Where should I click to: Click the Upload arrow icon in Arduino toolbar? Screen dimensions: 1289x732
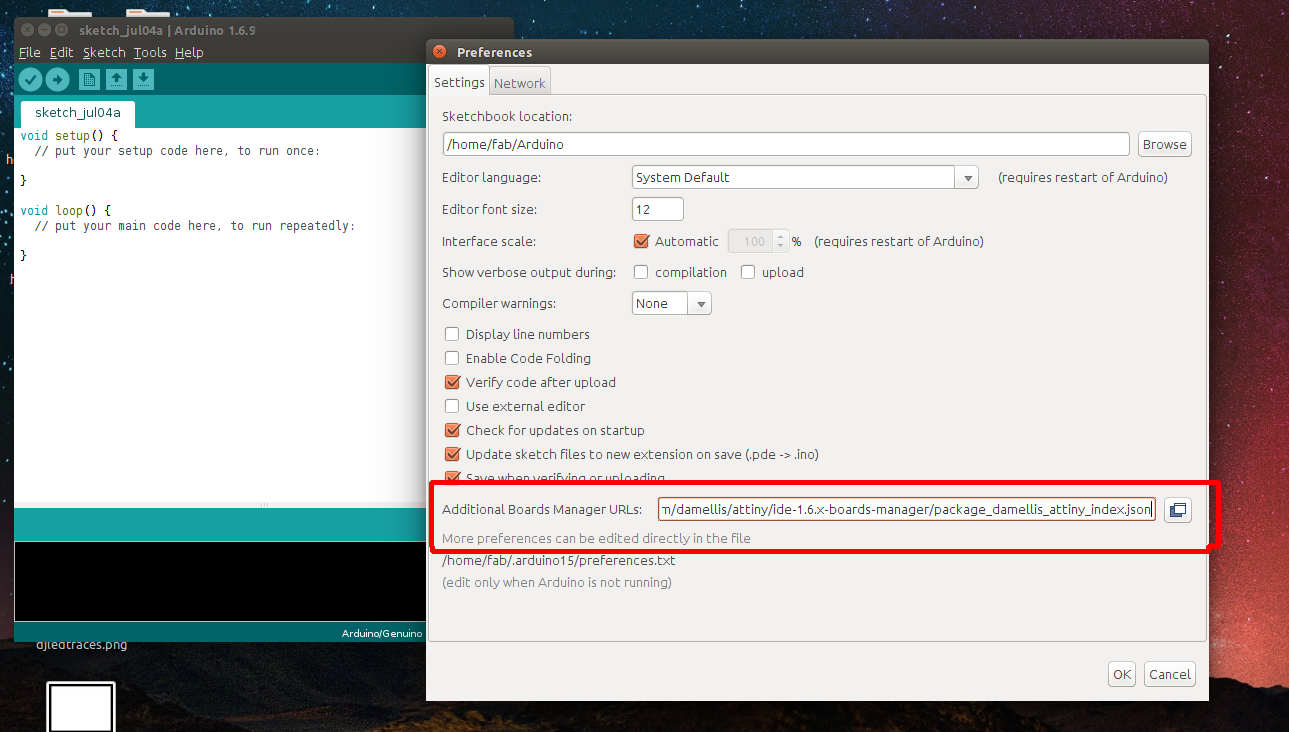[x=57, y=79]
